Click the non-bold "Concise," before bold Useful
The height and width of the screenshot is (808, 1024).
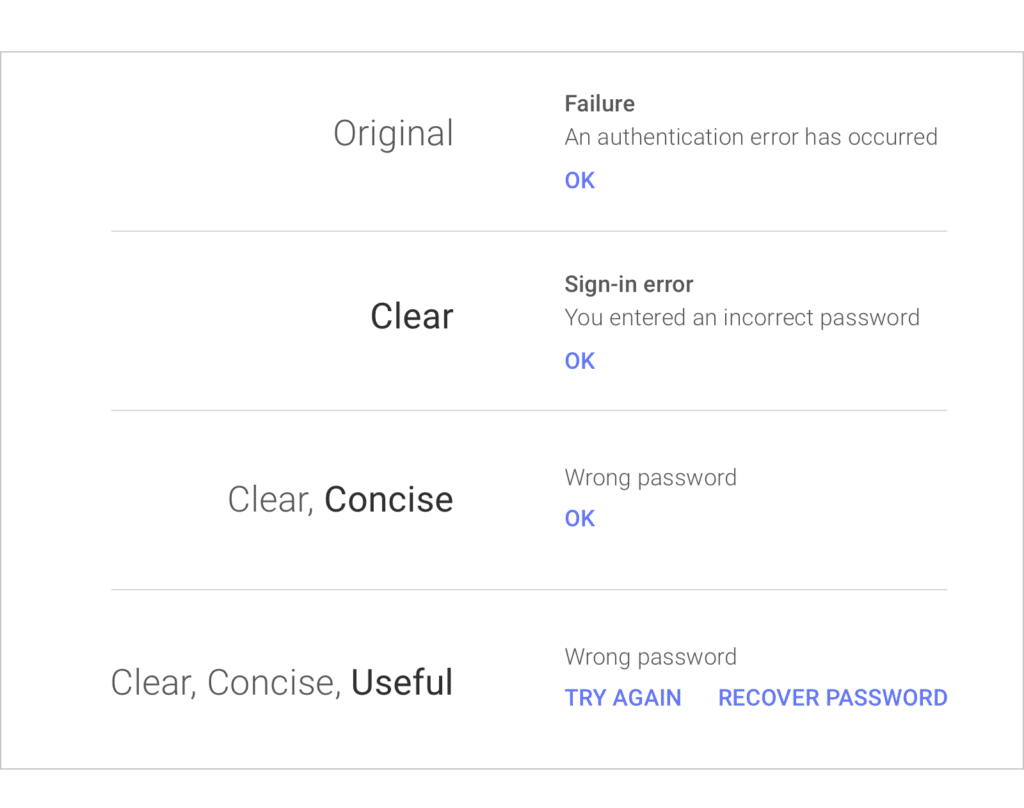[x=274, y=683]
